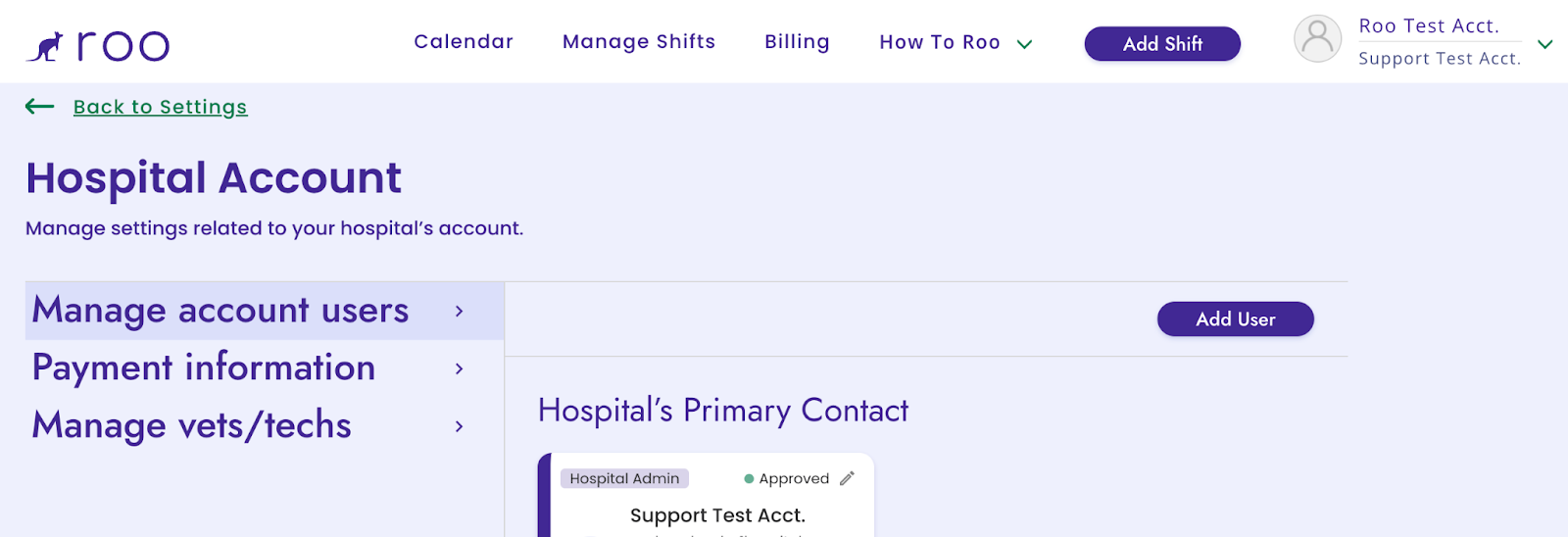
Task: Click the back arrow icon
Action: click(x=39, y=106)
